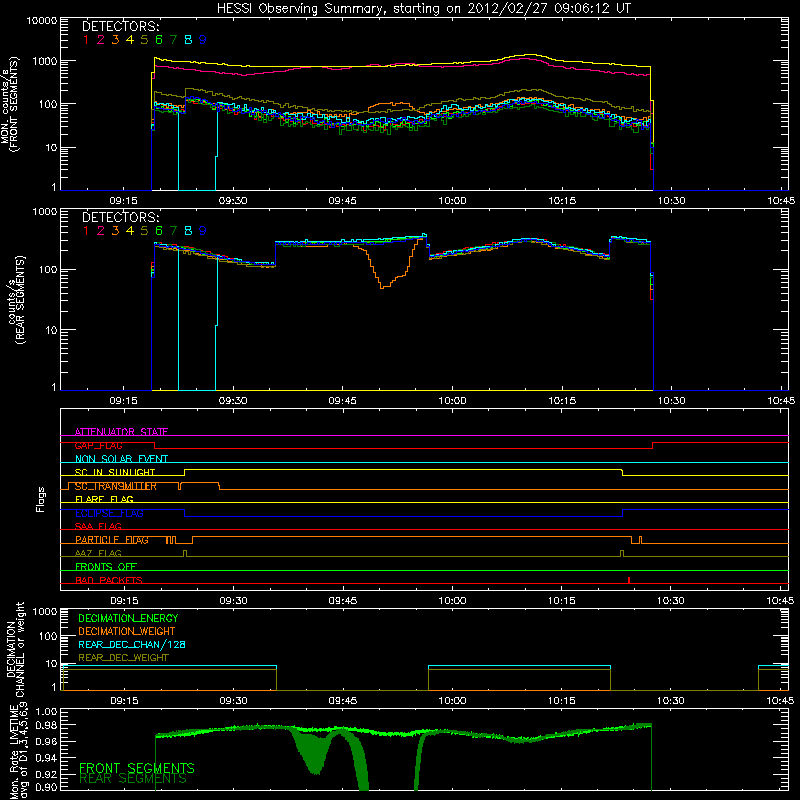Click the 09:45 time label under rear segments plot
The width and height of the screenshot is (800, 800).
342,401
